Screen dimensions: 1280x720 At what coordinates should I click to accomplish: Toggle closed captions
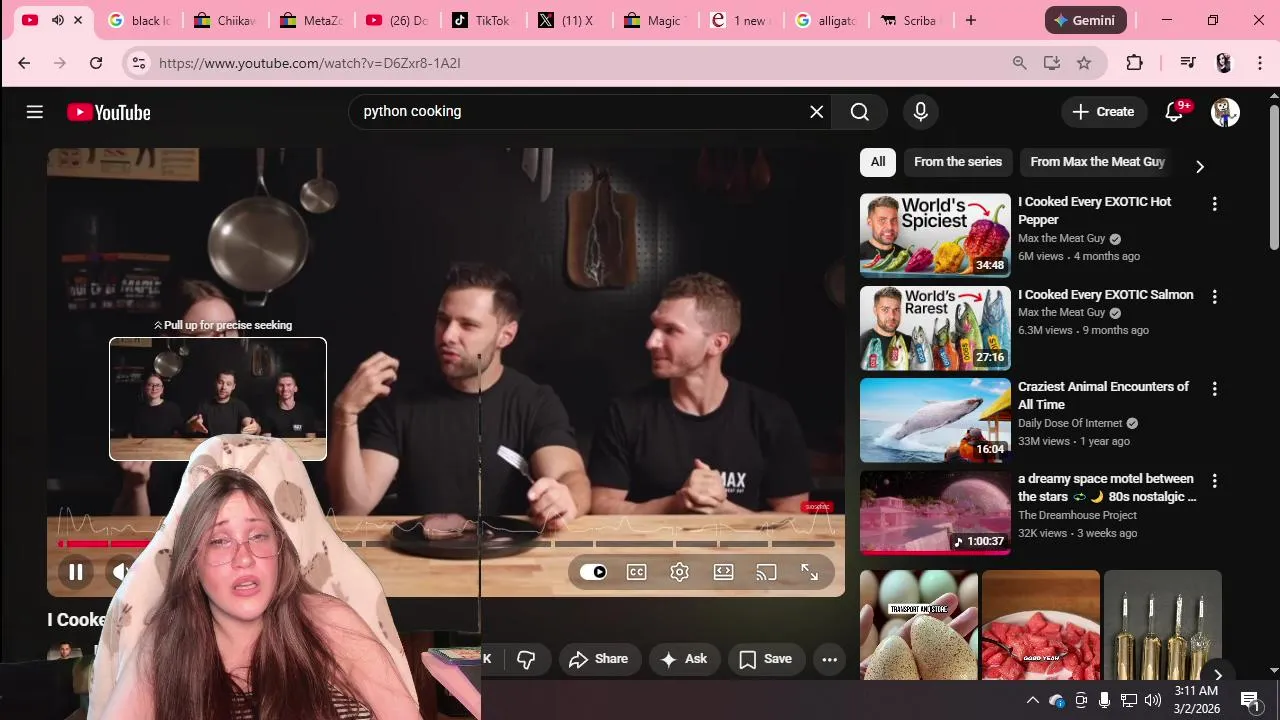coord(637,572)
